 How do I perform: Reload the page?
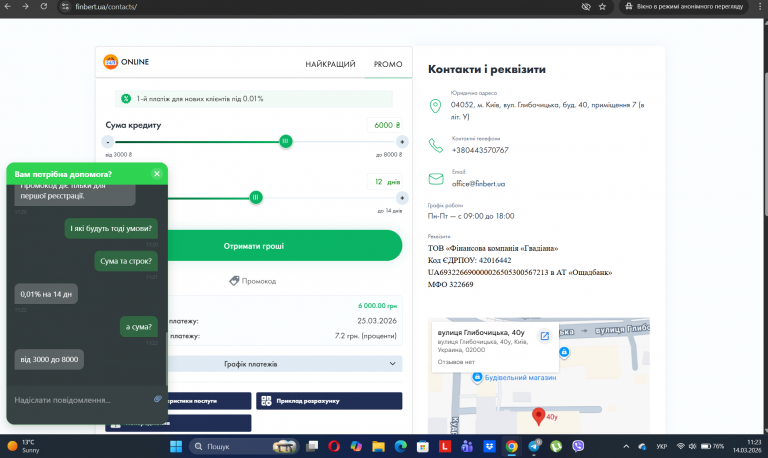pos(44,6)
